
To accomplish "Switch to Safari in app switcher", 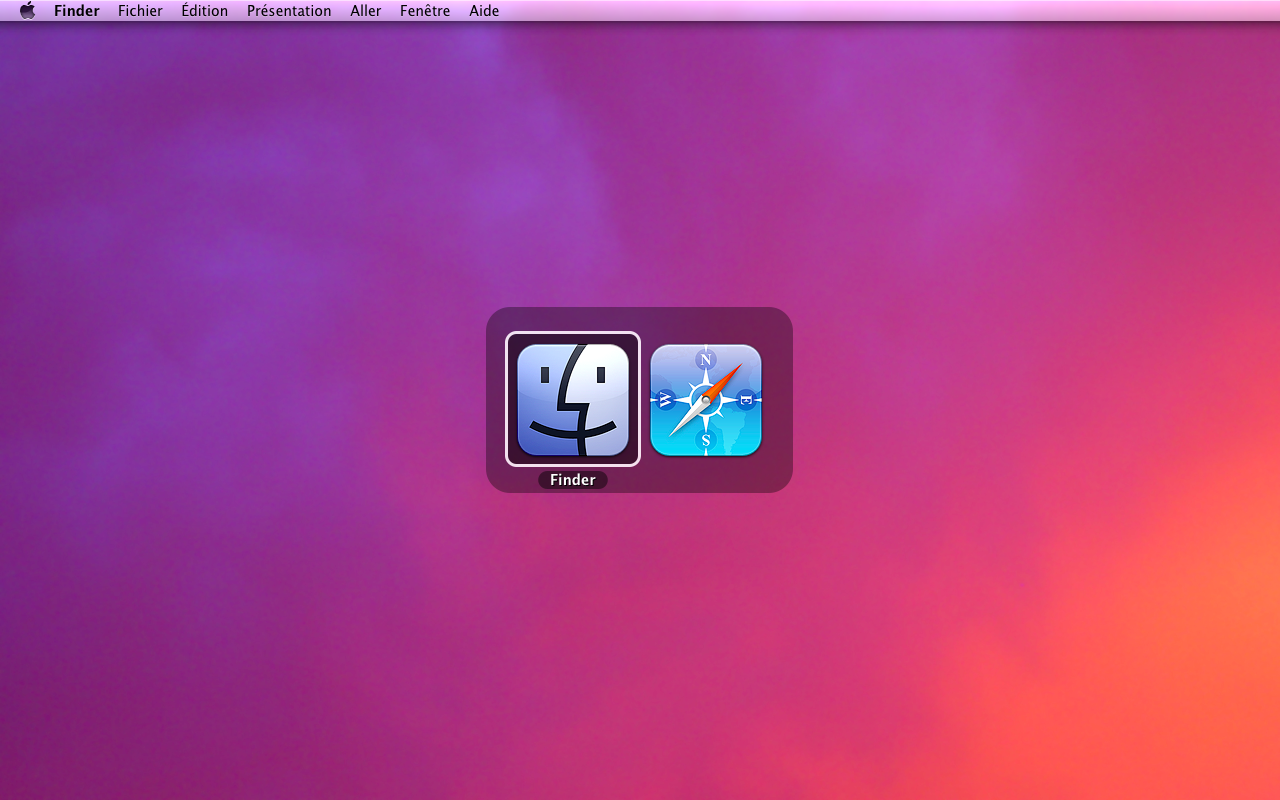I will 706,399.
